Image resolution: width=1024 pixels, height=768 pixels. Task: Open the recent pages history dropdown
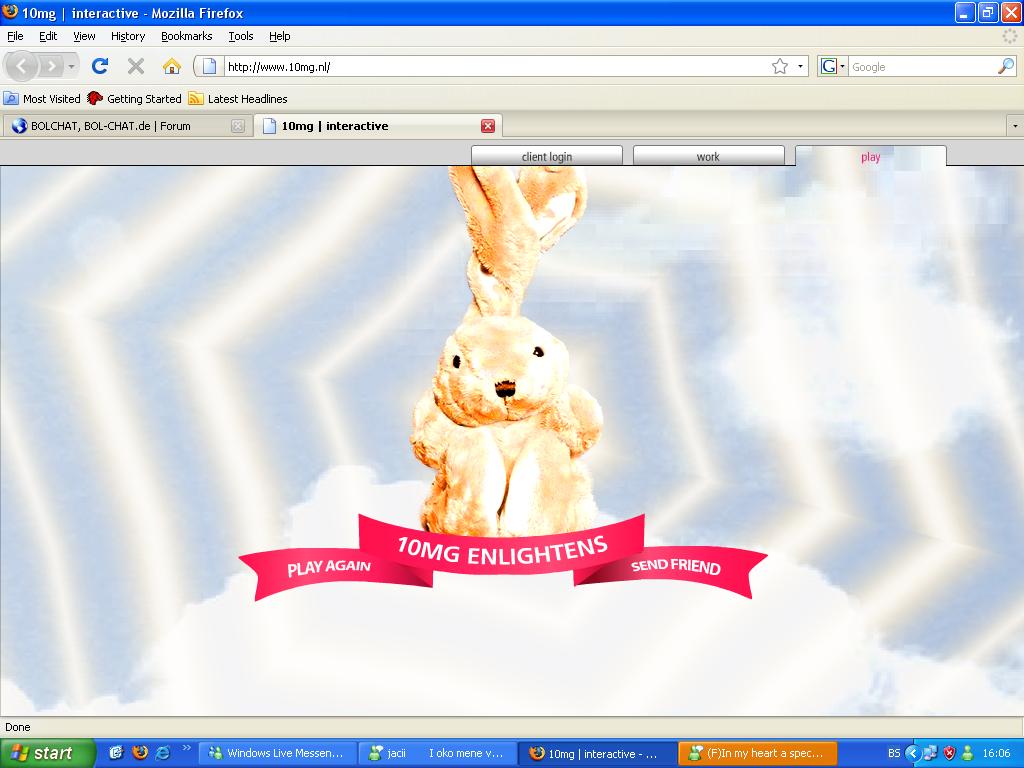[71, 66]
